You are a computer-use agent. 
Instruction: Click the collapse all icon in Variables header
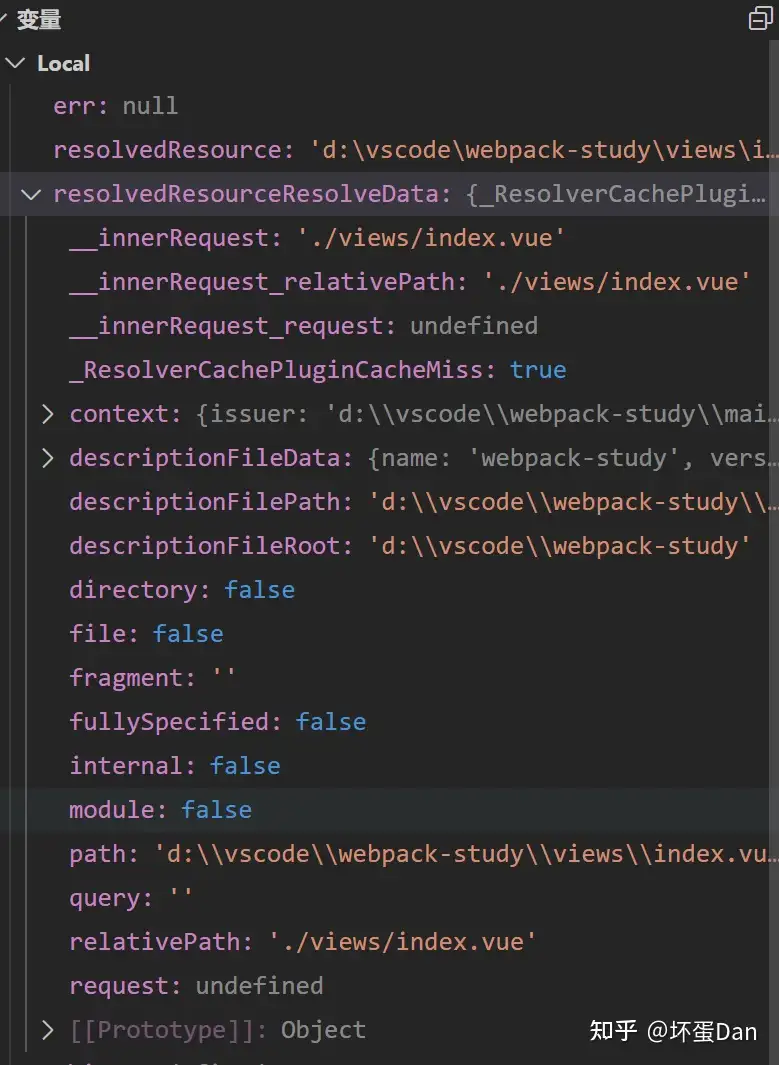click(x=760, y=18)
